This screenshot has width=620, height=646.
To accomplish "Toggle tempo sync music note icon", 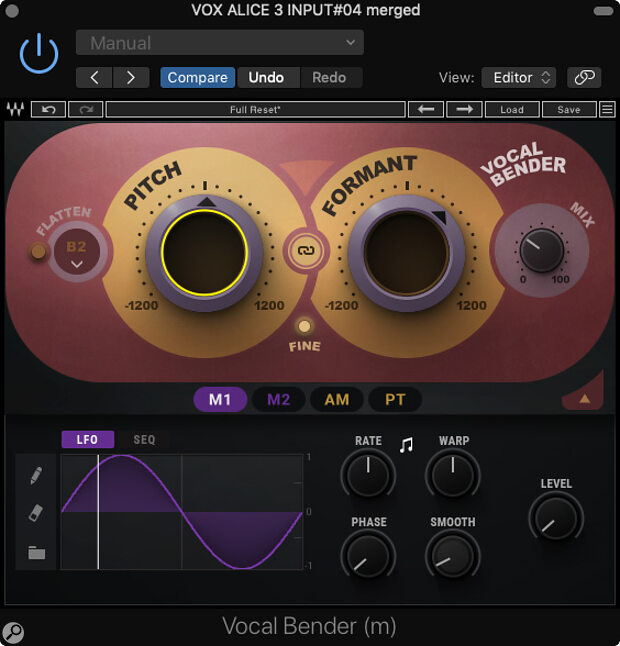I will point(406,445).
